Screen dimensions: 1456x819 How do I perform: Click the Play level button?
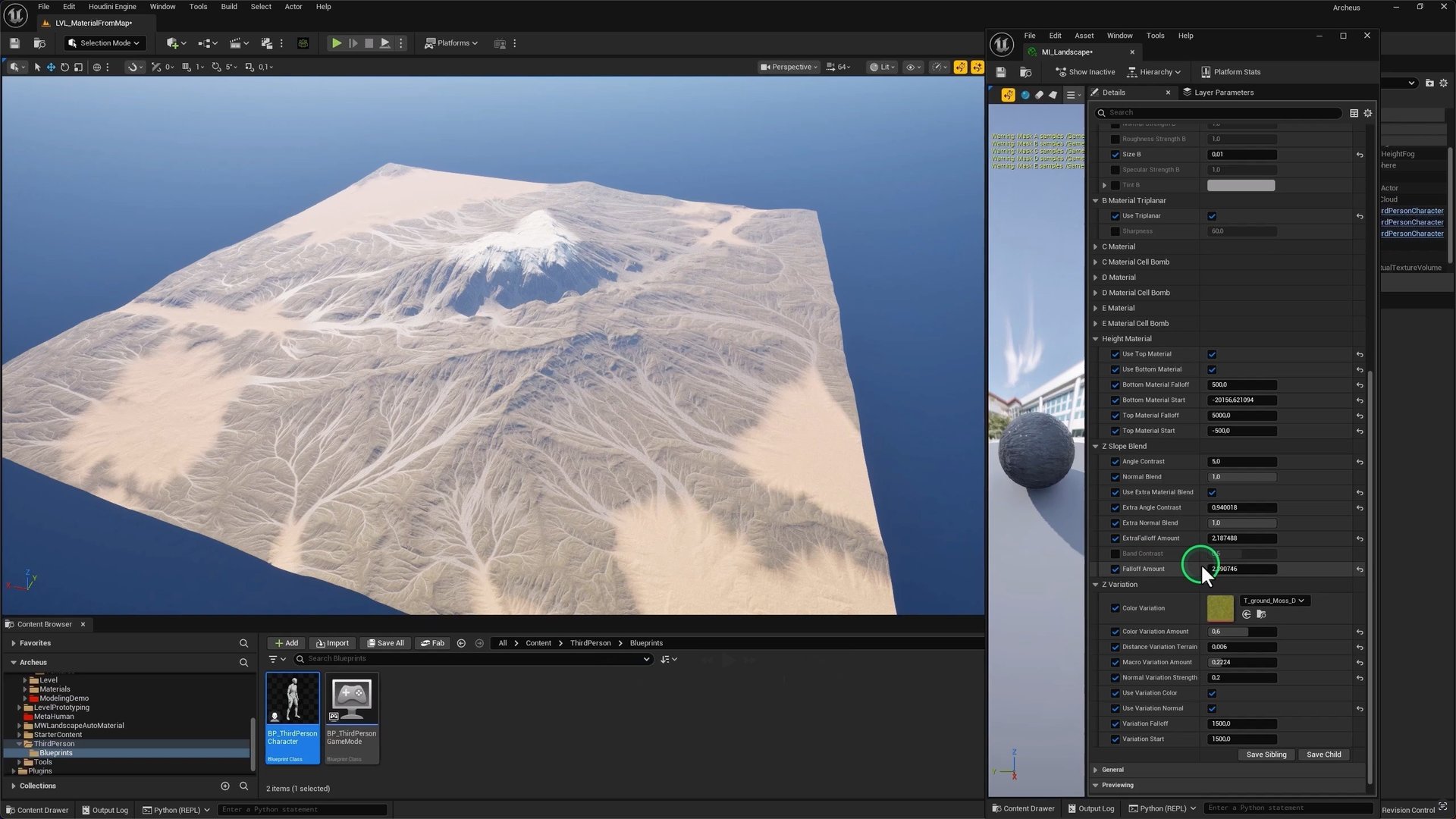click(336, 43)
